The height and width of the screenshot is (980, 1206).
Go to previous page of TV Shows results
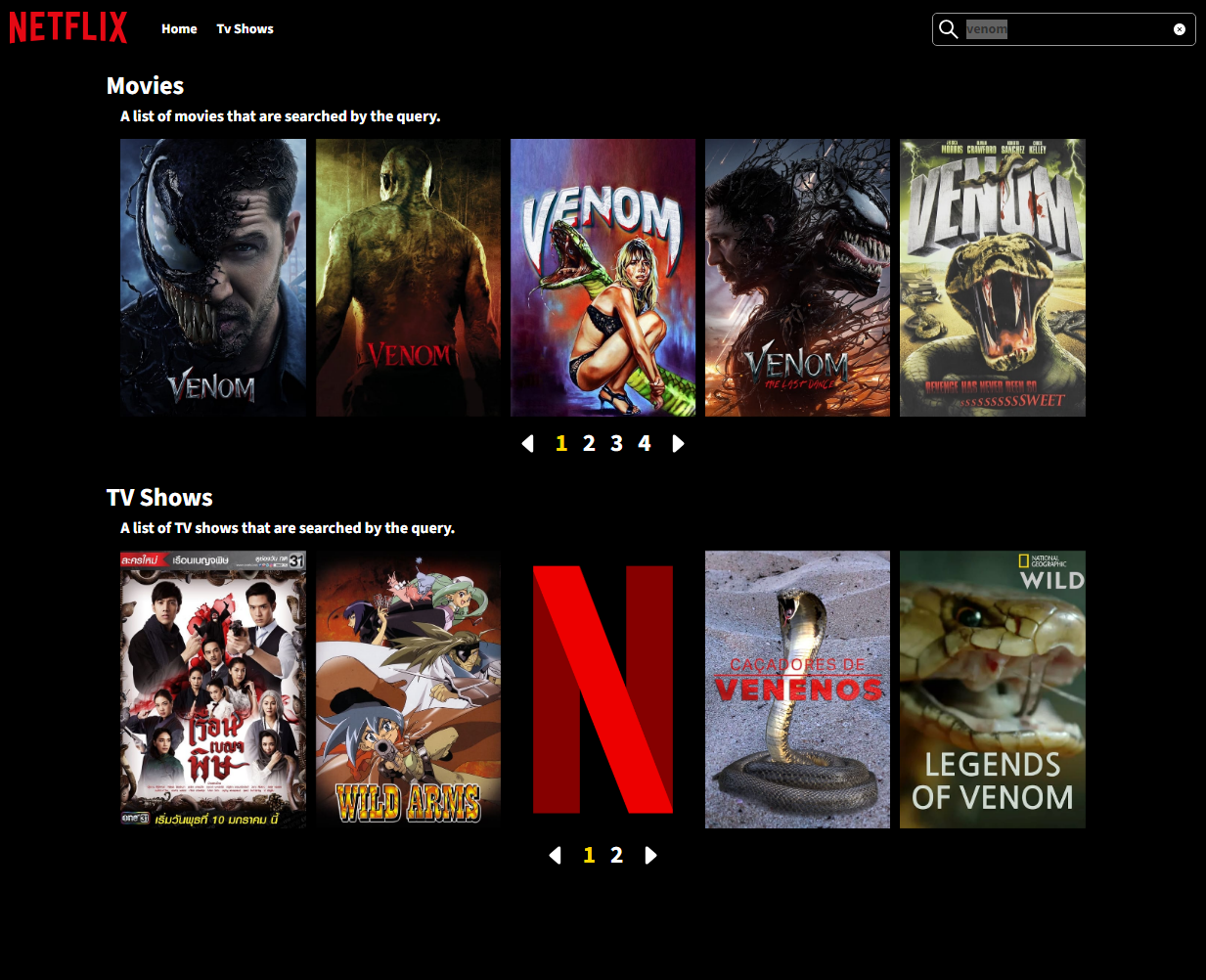(556, 856)
